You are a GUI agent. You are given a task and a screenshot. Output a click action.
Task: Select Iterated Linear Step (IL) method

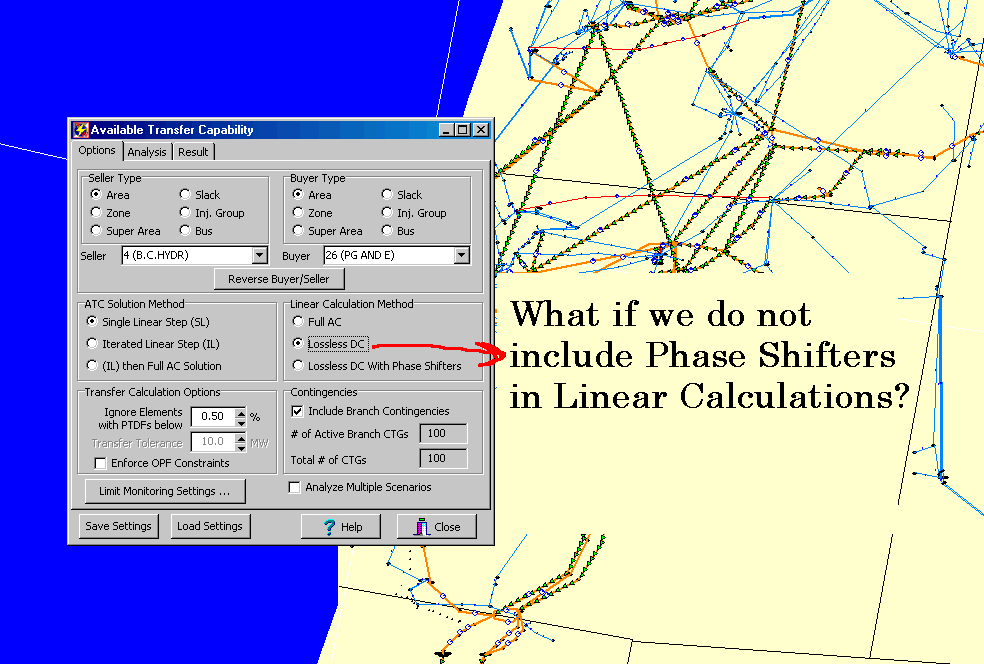point(93,344)
